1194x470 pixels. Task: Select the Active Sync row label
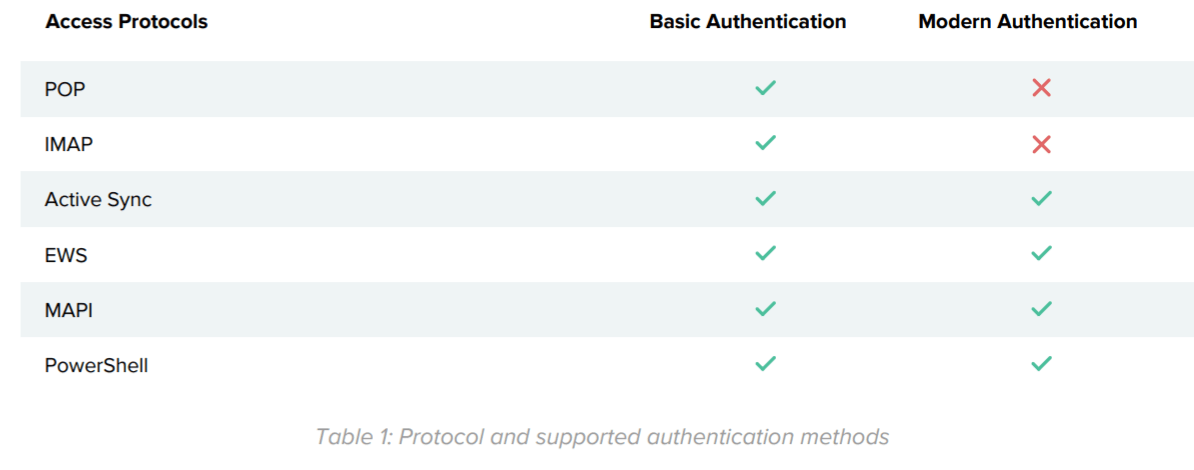[x=98, y=200]
